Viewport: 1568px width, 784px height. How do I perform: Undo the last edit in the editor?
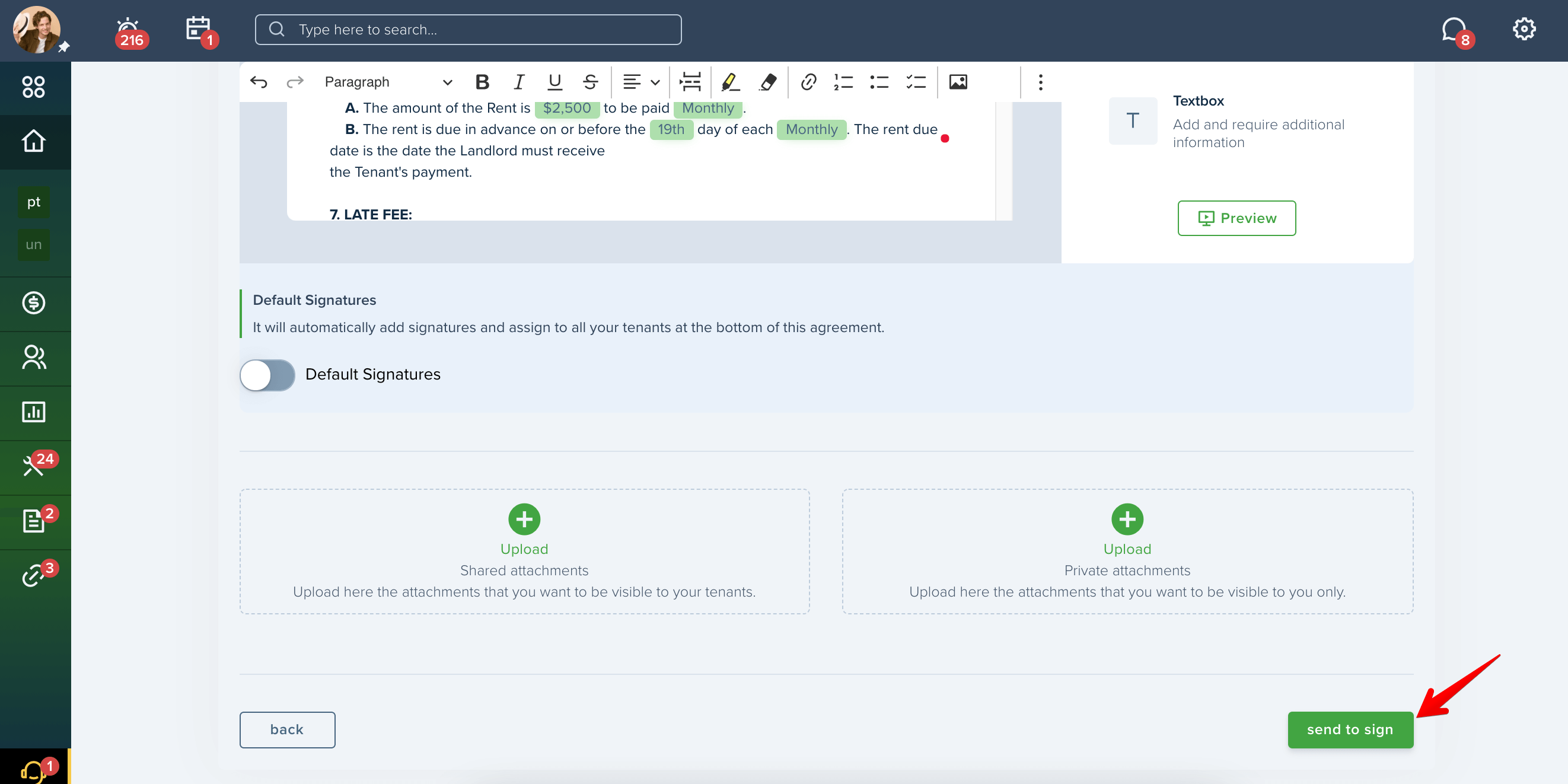(x=259, y=82)
